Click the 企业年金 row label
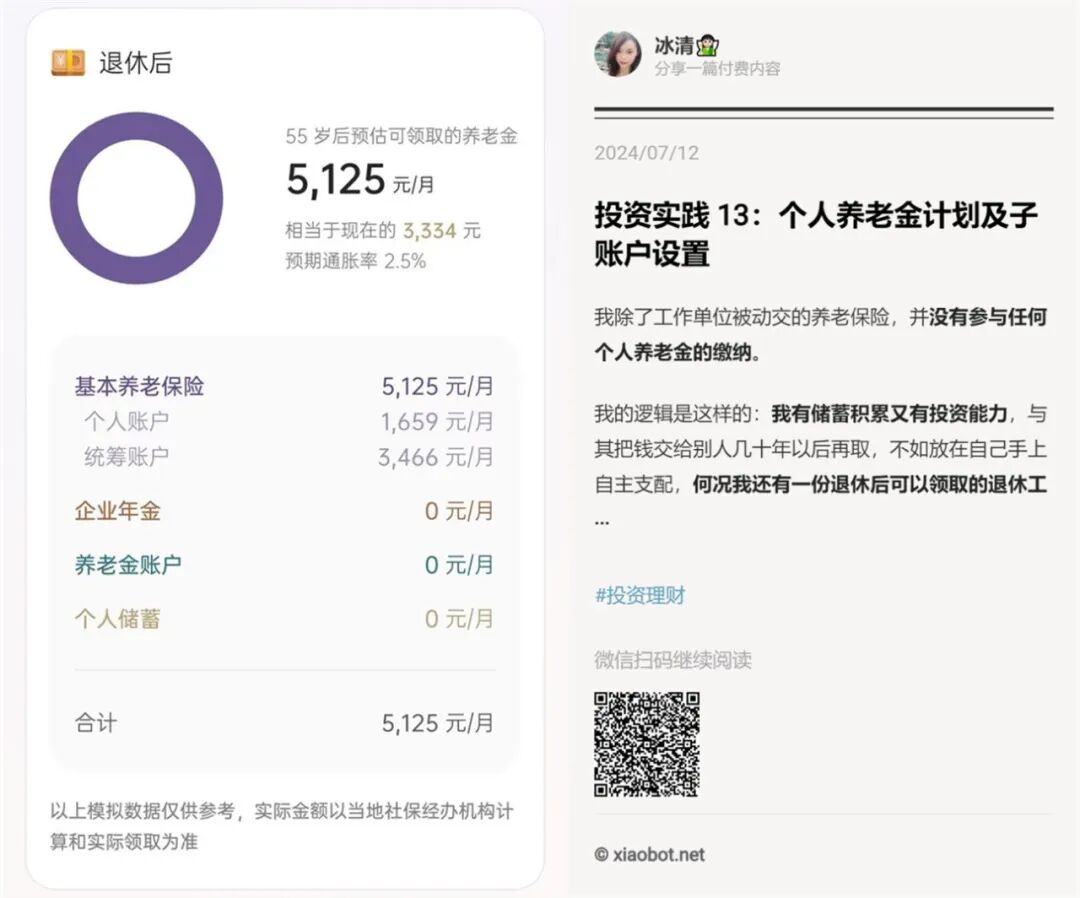Viewport: 1080px width, 898px height. 118,511
